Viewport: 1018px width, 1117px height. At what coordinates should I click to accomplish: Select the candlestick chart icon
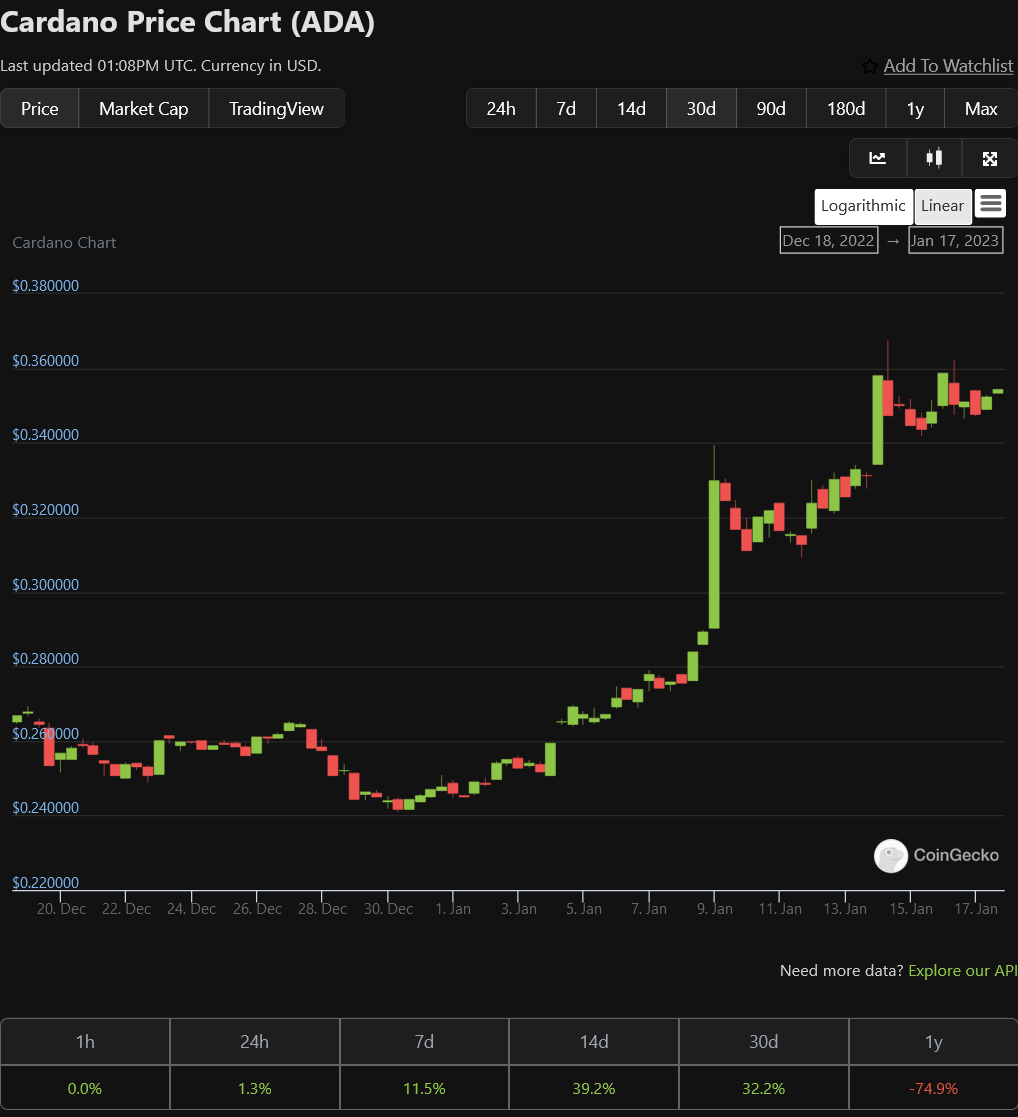pyautogui.click(x=934, y=158)
